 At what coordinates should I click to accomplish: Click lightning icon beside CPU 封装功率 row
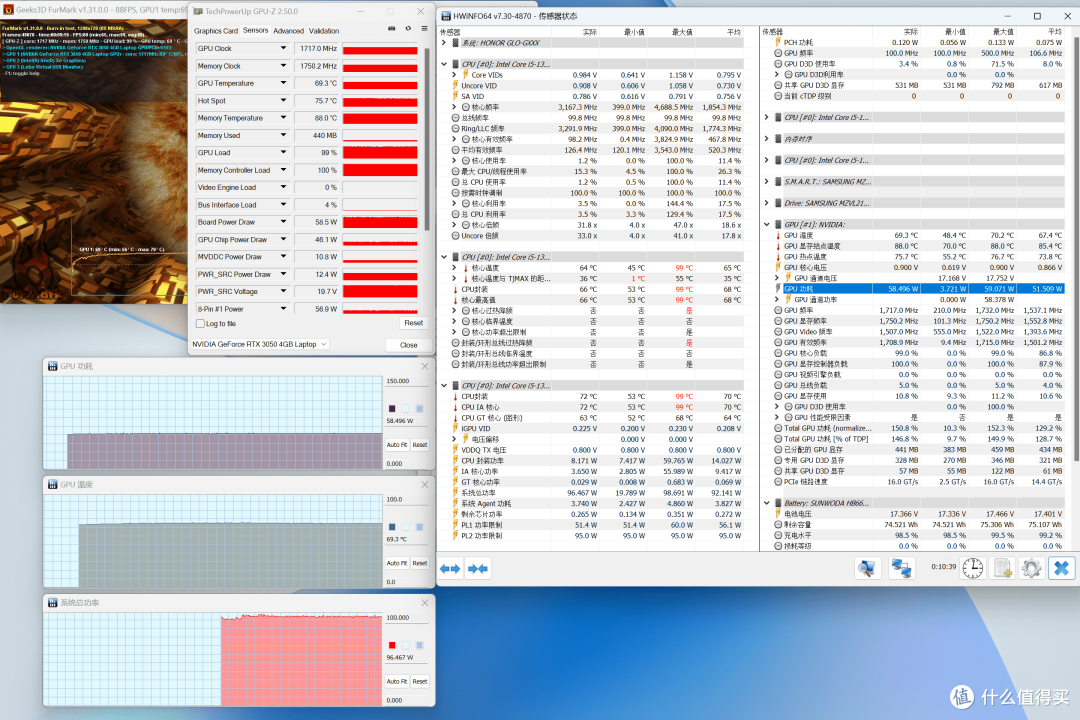[x=455, y=461]
